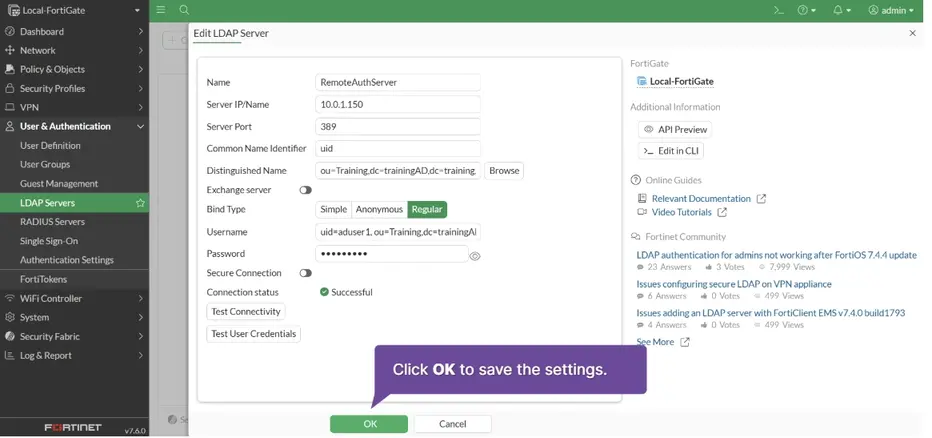Click the Name input field
The width and height of the screenshot is (932, 438).
click(398, 82)
